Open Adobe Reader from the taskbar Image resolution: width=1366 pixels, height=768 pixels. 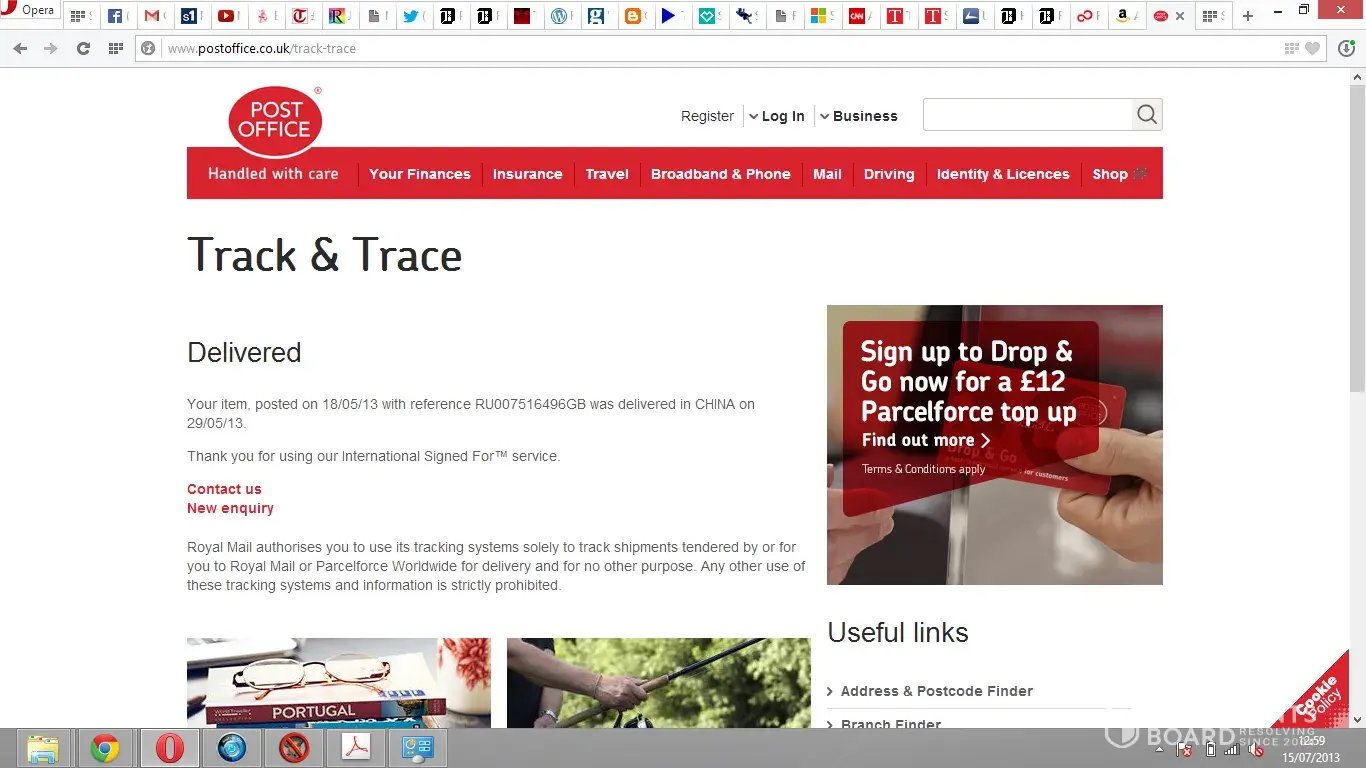click(x=357, y=748)
